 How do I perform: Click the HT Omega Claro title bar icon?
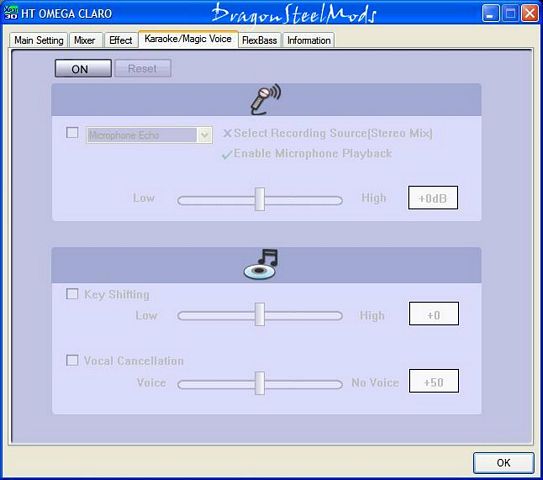[x=10, y=13]
